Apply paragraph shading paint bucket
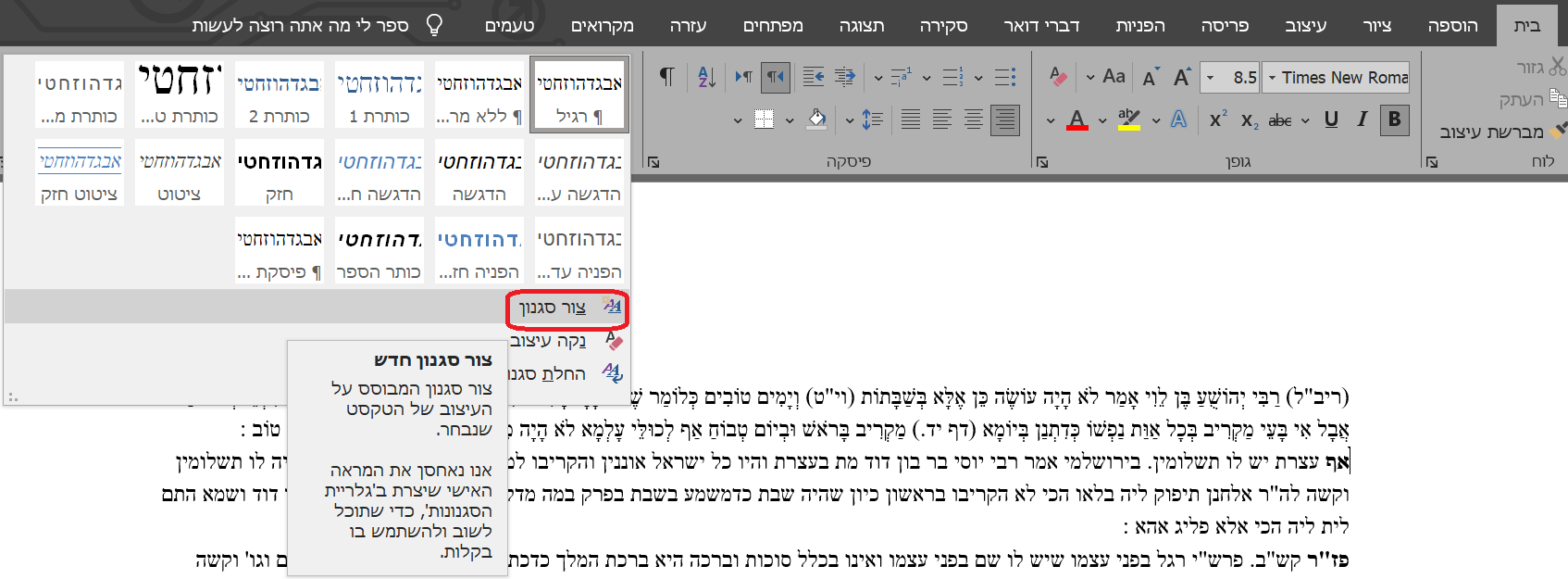This screenshot has height=579, width=1568. (815, 120)
